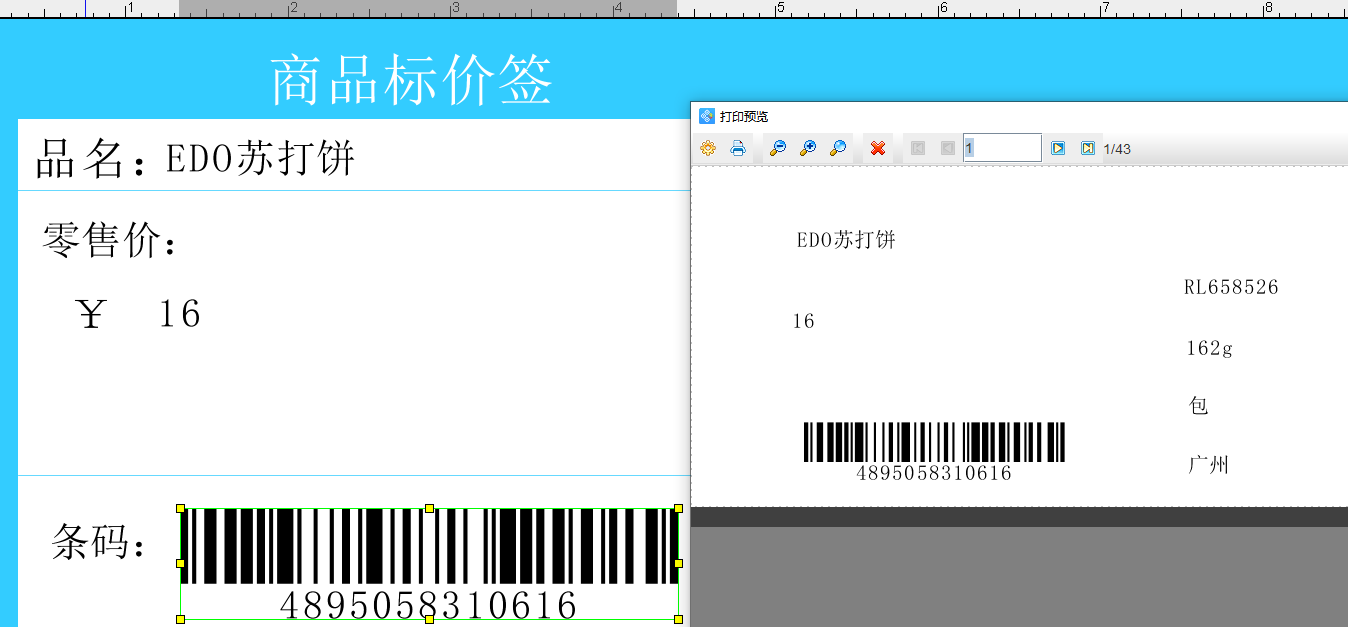Jump to the last preview page
The width and height of the screenshot is (1348, 627).
[1087, 148]
